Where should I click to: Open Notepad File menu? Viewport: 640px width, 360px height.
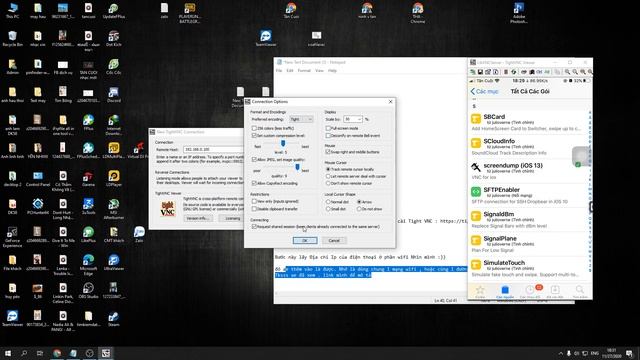point(279,71)
